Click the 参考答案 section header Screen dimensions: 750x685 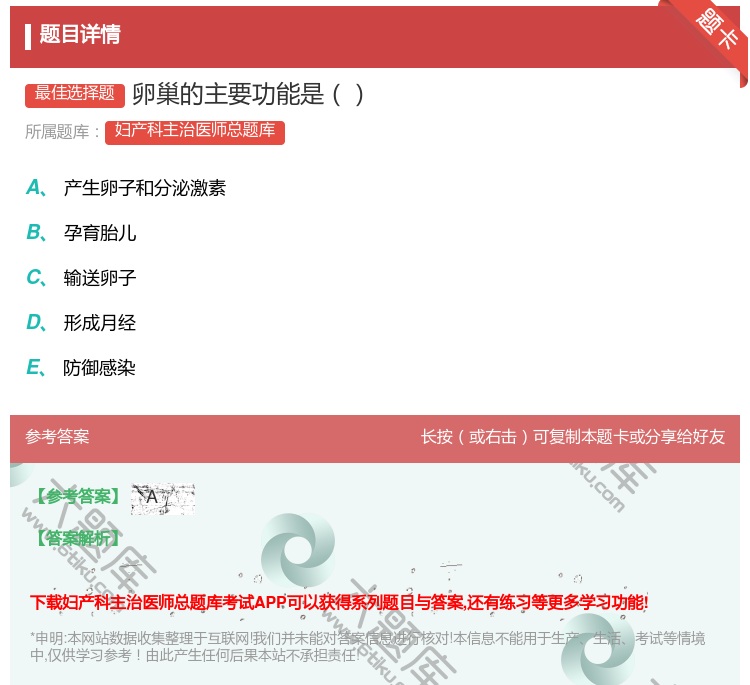[57, 437]
